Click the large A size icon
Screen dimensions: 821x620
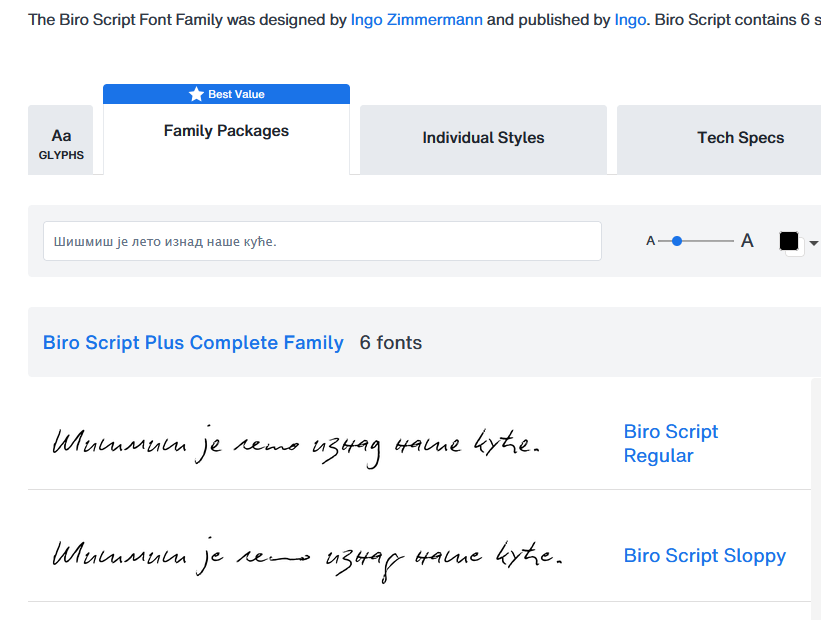(747, 241)
